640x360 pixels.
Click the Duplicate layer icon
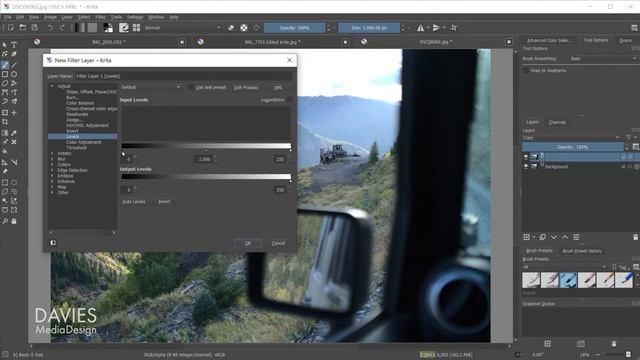coord(542,237)
